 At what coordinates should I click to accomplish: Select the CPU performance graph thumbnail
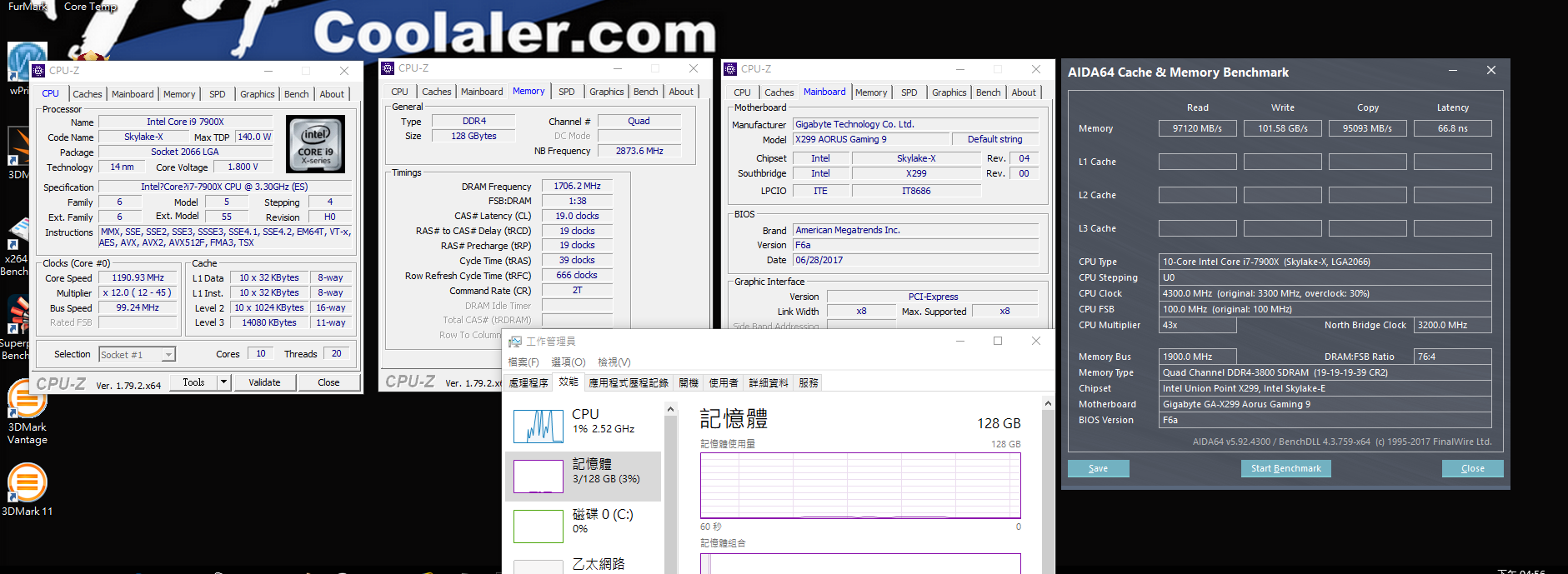click(x=538, y=426)
